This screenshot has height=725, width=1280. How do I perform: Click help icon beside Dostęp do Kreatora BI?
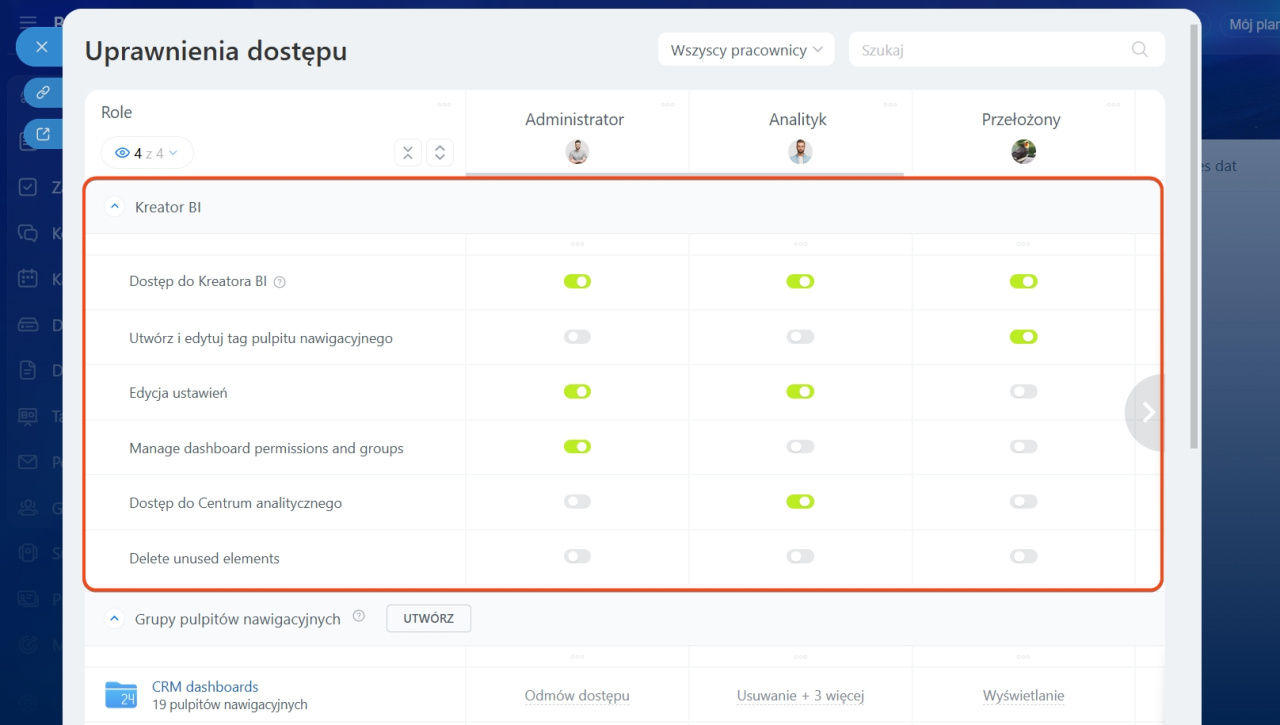pyautogui.click(x=280, y=282)
